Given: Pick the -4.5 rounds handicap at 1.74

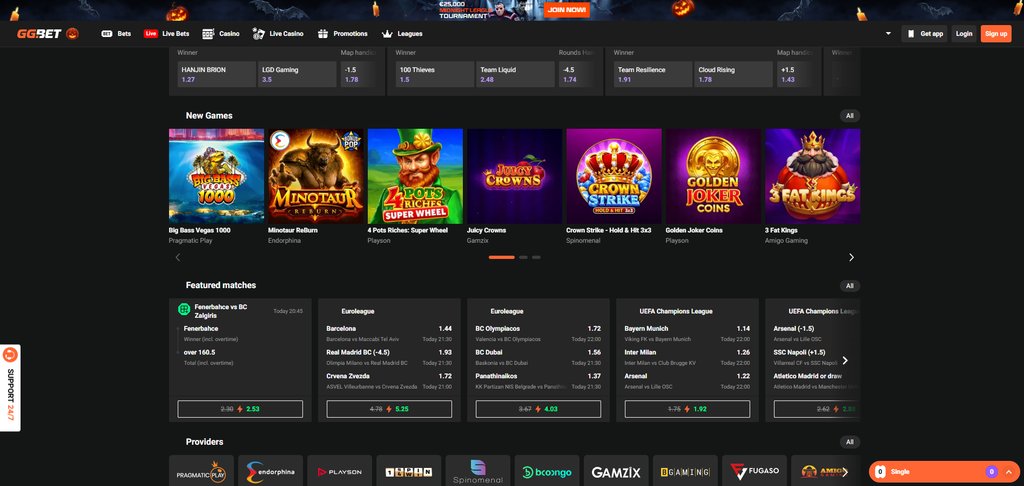Looking at the screenshot, I should (576, 74).
